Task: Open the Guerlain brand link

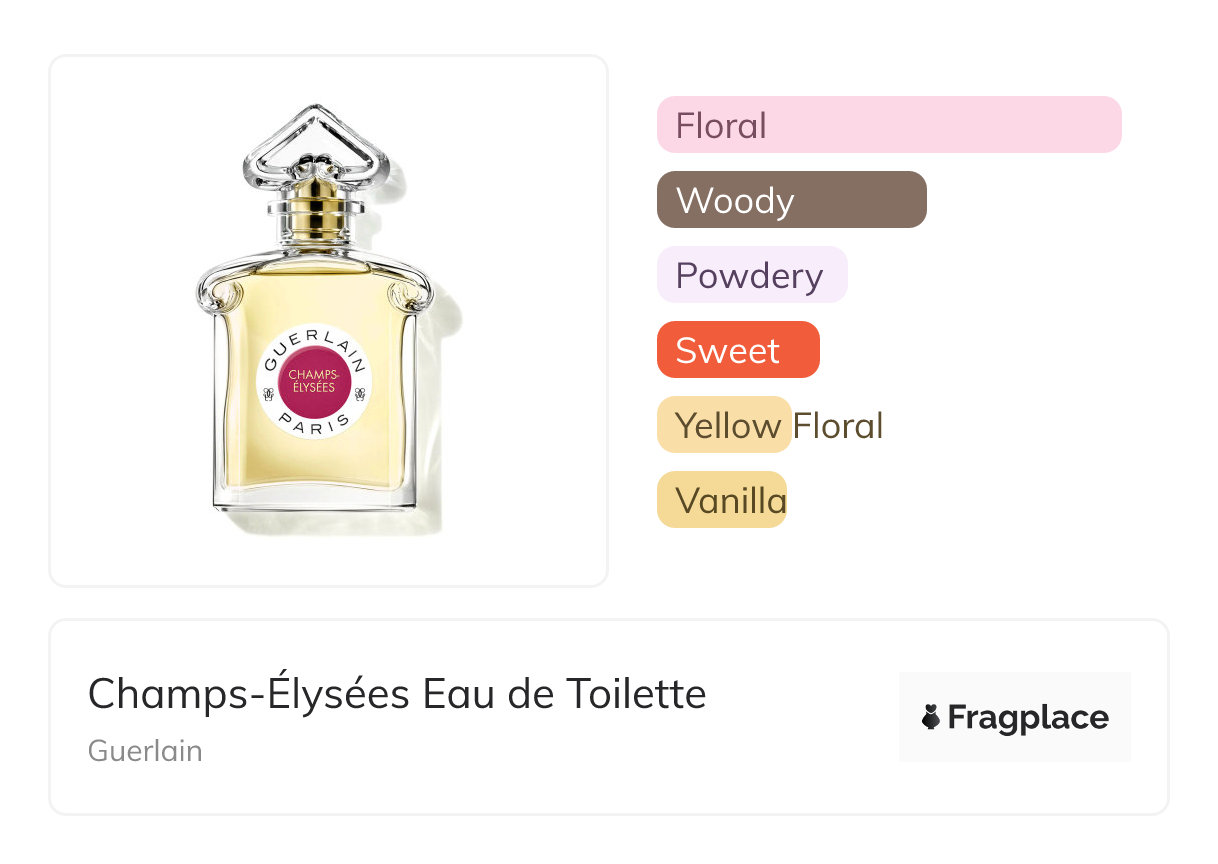Action: 145,751
